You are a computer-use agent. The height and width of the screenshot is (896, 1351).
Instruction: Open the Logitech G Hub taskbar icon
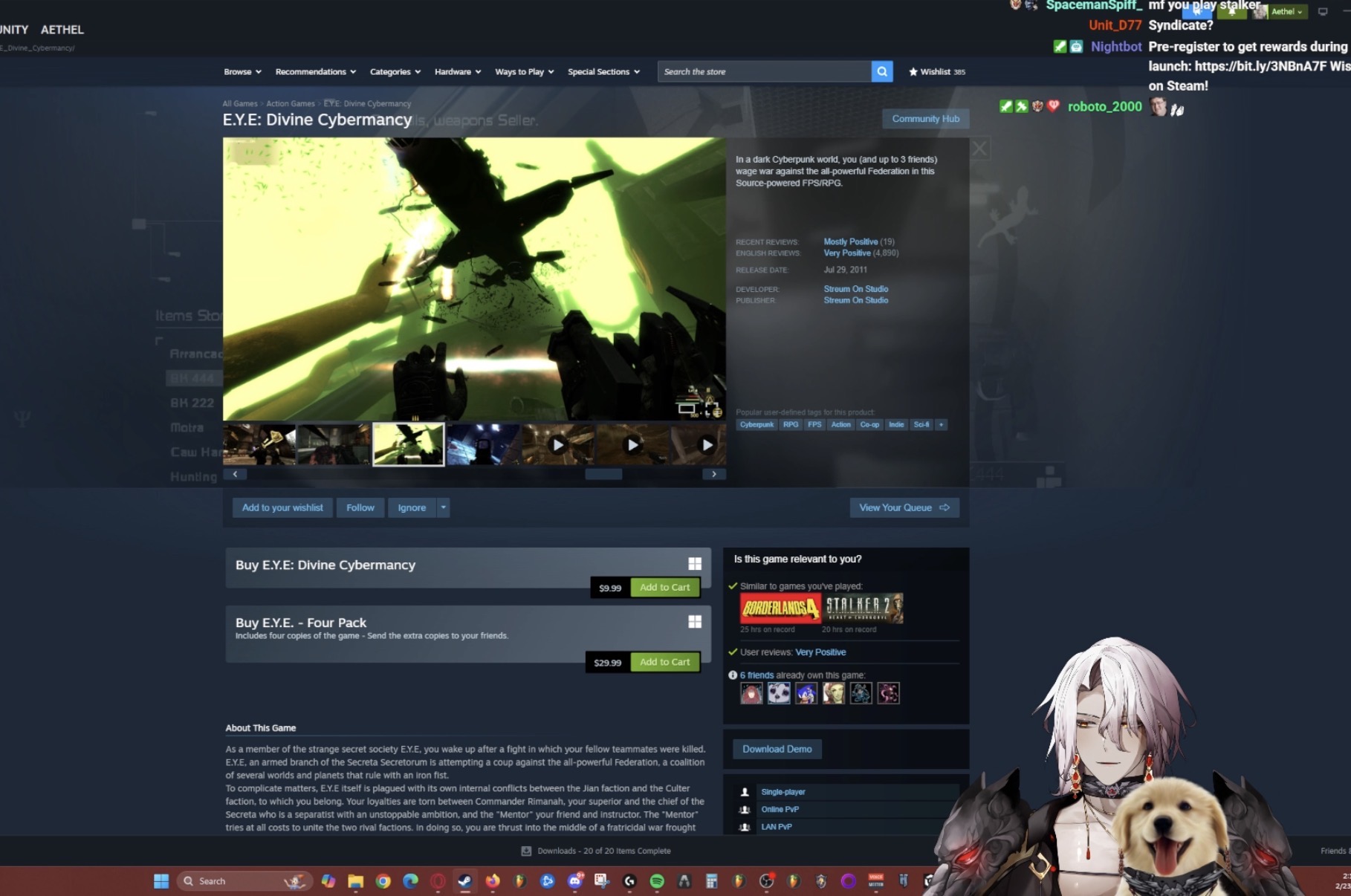click(629, 881)
